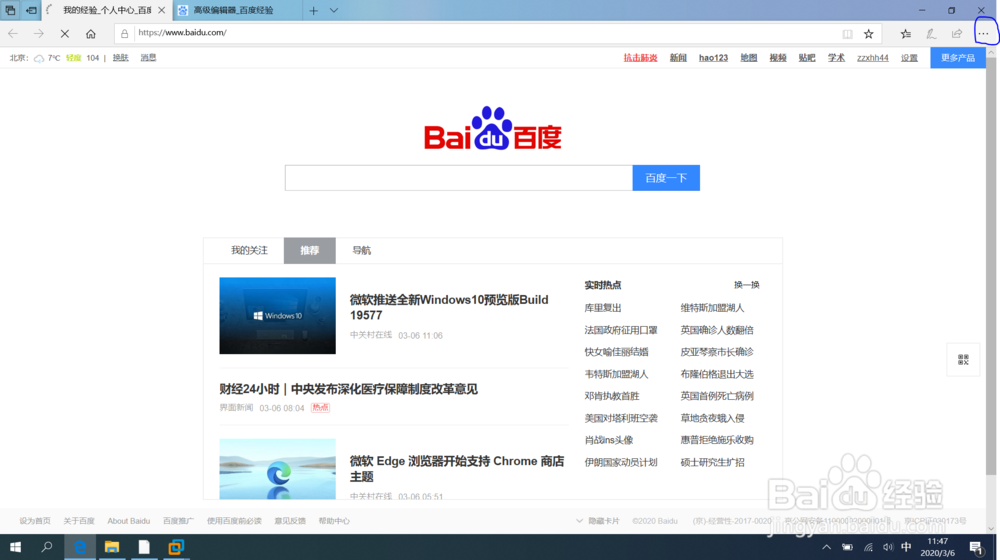Viewport: 1000px width, 560px height.
Task: Click the 换肤 link
Action: 121,57
